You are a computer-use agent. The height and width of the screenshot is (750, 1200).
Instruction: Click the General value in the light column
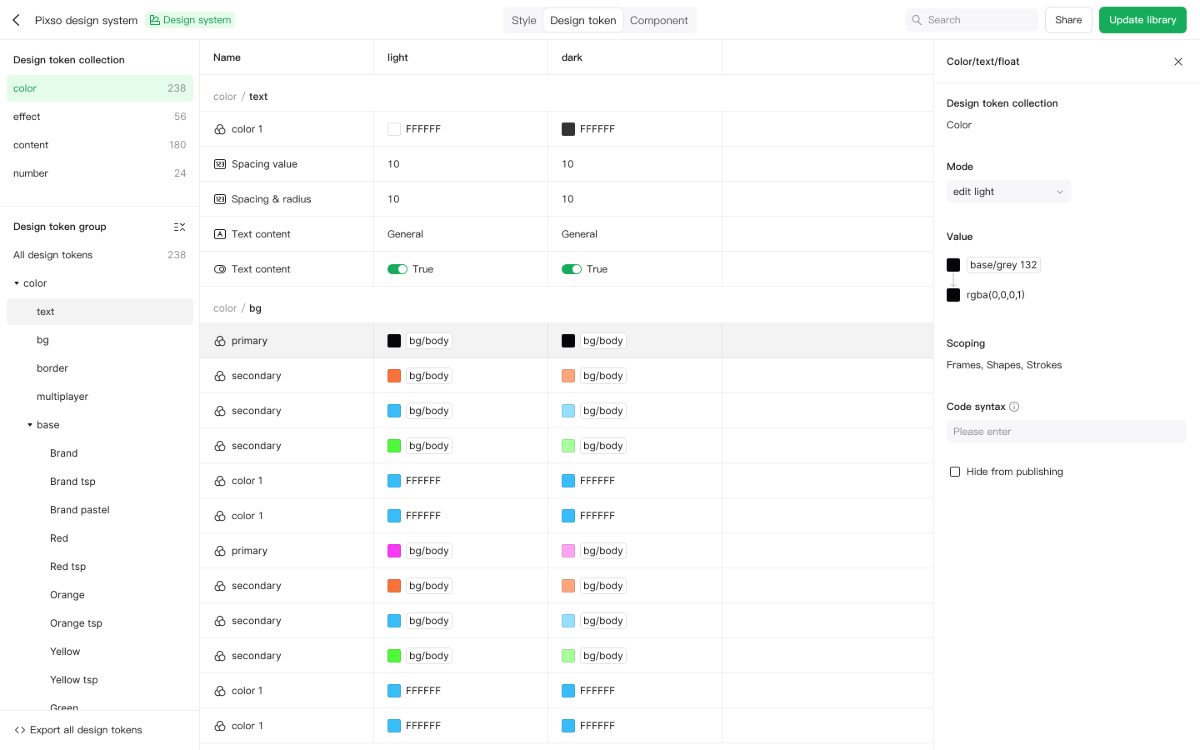pos(405,234)
